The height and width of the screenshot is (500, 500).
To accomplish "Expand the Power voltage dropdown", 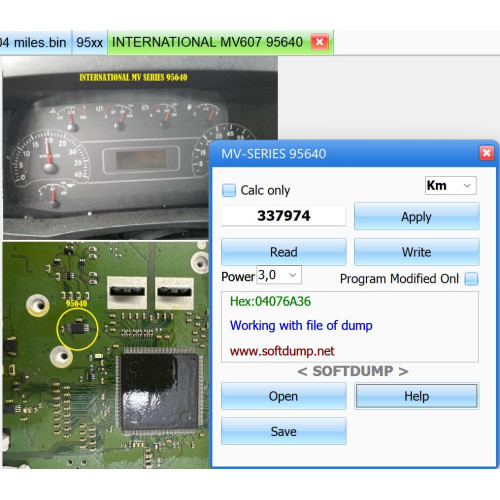I will (279, 275).
